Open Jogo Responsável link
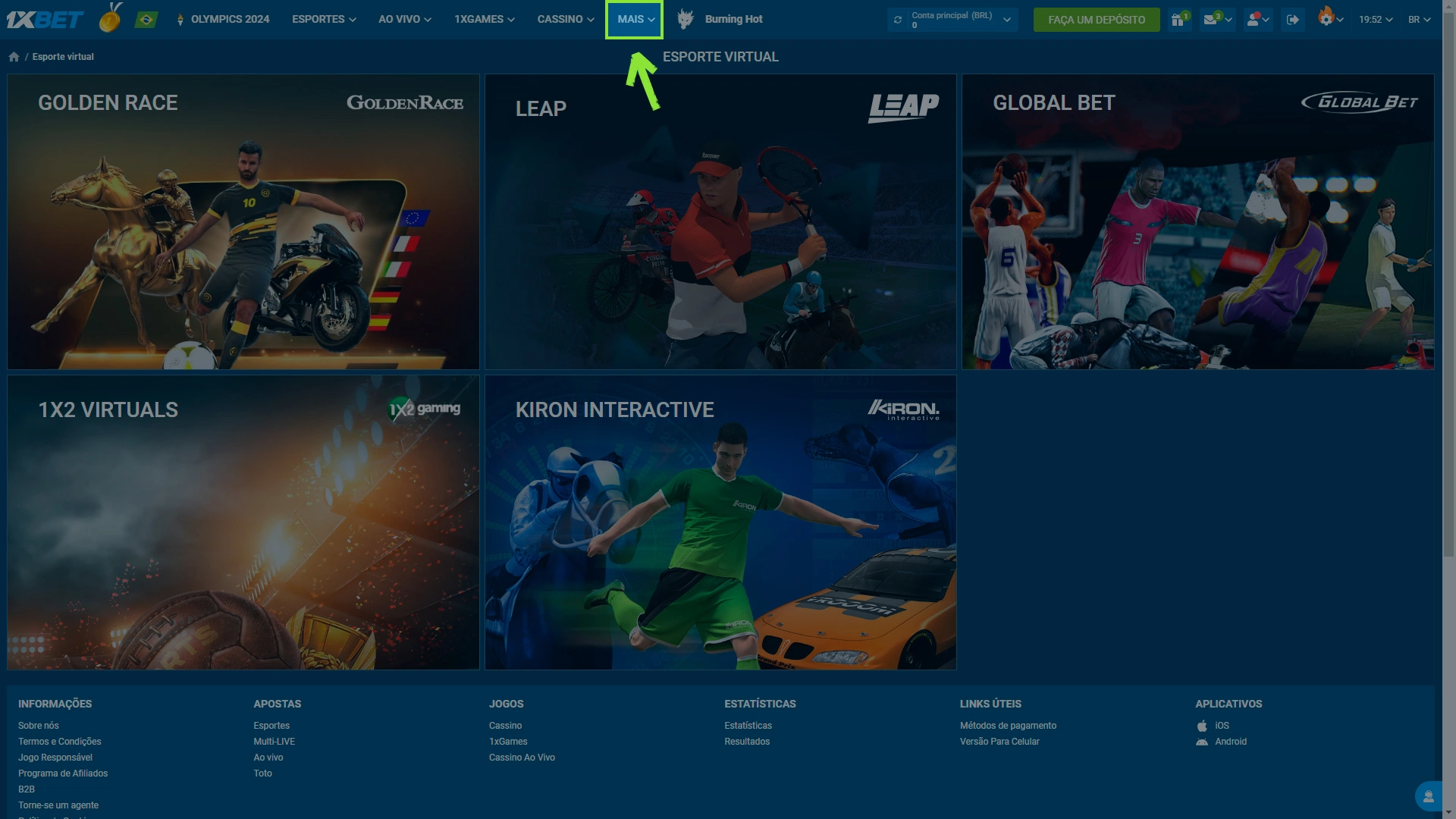This screenshot has width=1456, height=819. coord(55,758)
